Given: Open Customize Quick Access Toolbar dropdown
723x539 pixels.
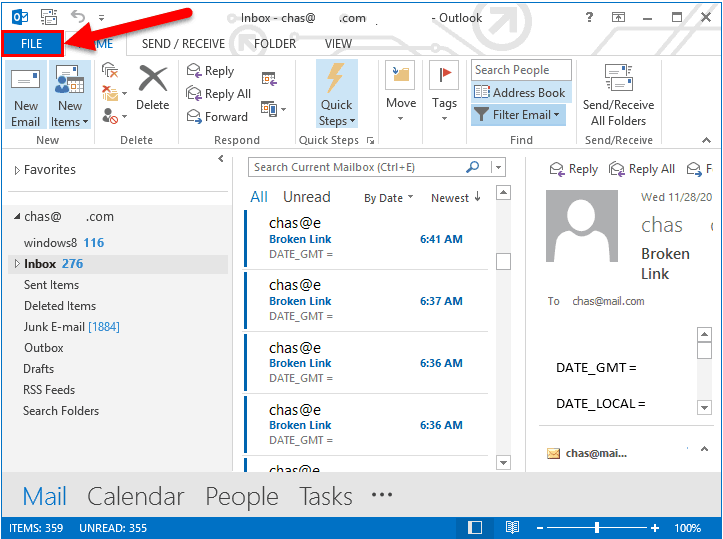Looking at the screenshot, I should (101, 18).
